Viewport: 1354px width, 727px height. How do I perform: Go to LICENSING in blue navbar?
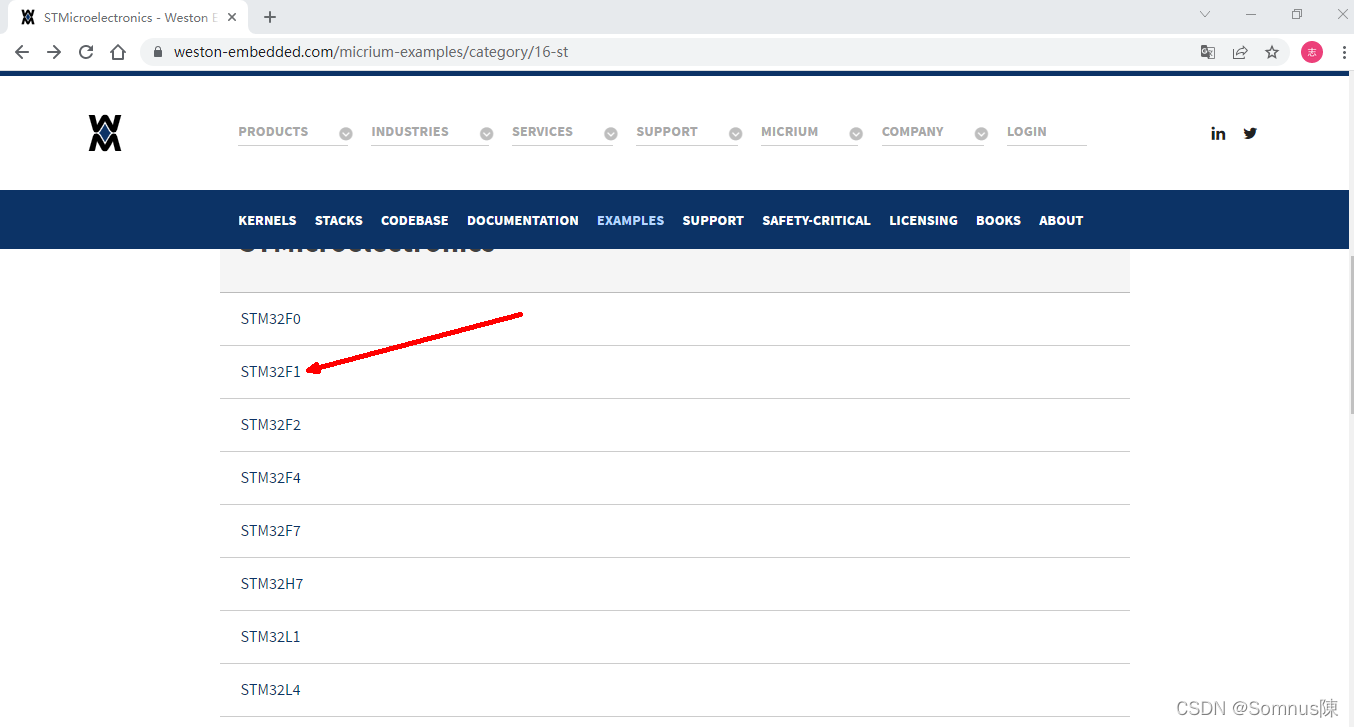point(923,220)
